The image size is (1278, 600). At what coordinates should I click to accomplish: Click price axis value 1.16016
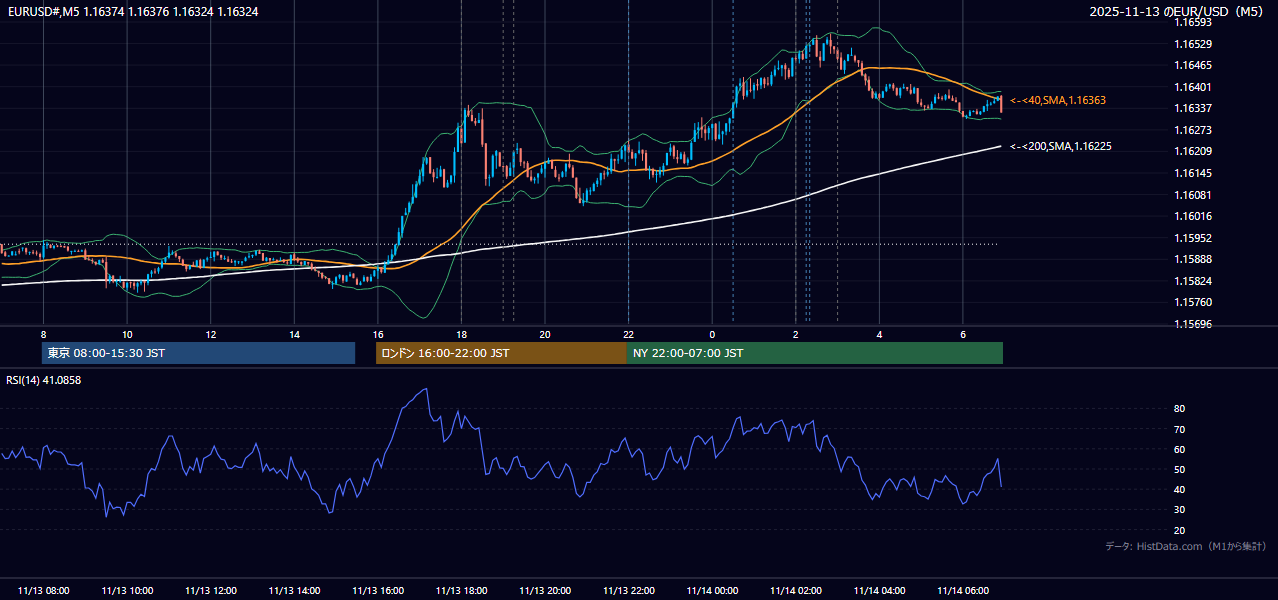[1193, 217]
